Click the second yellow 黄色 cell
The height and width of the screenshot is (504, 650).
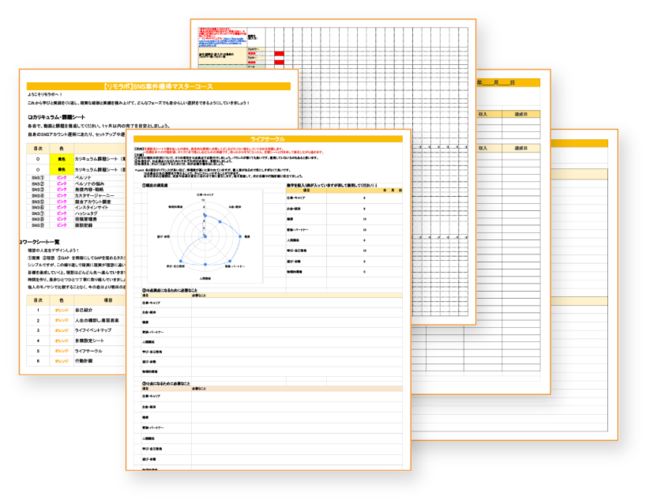[61, 170]
